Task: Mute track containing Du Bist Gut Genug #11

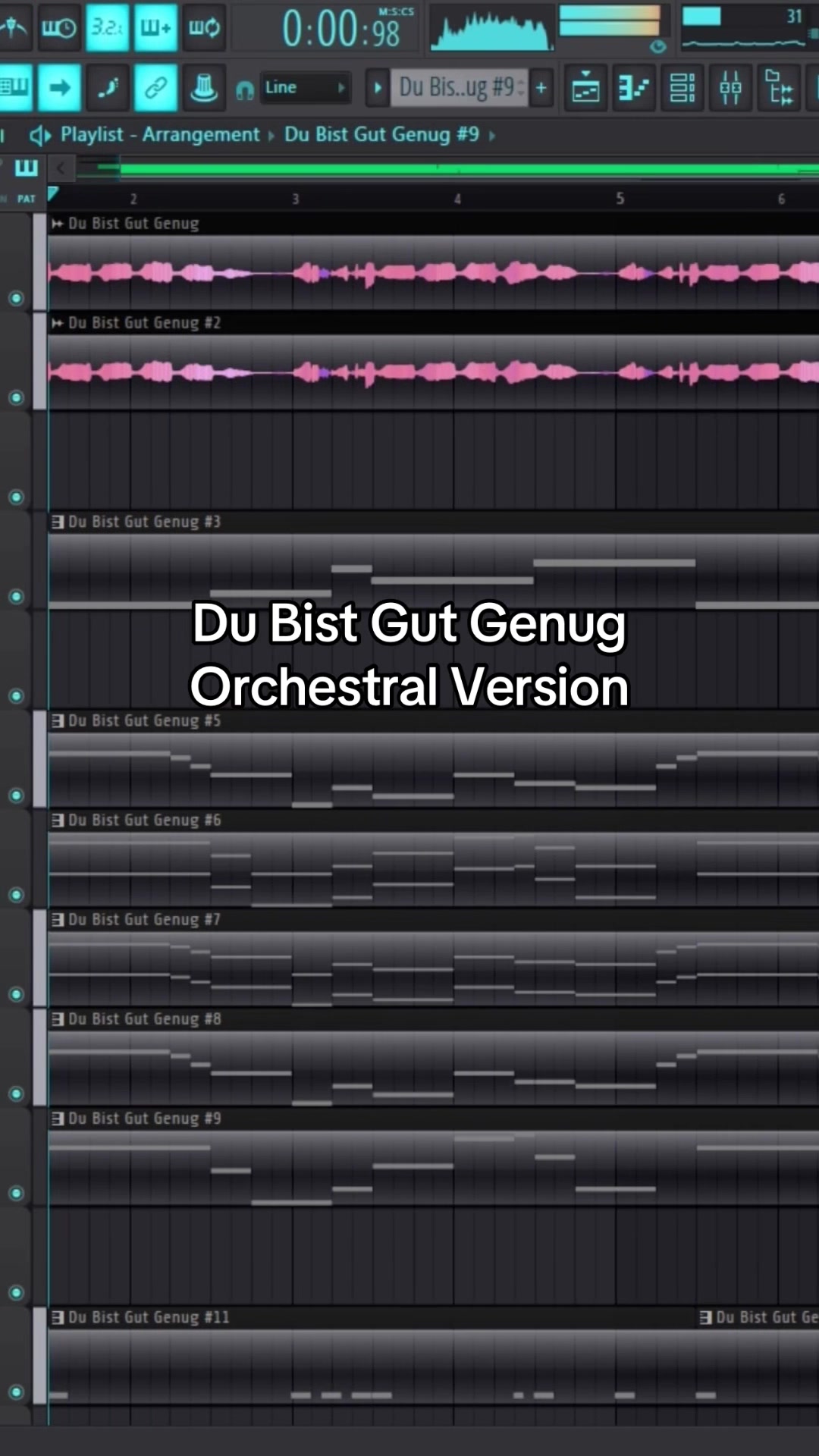Action: tap(16, 1392)
